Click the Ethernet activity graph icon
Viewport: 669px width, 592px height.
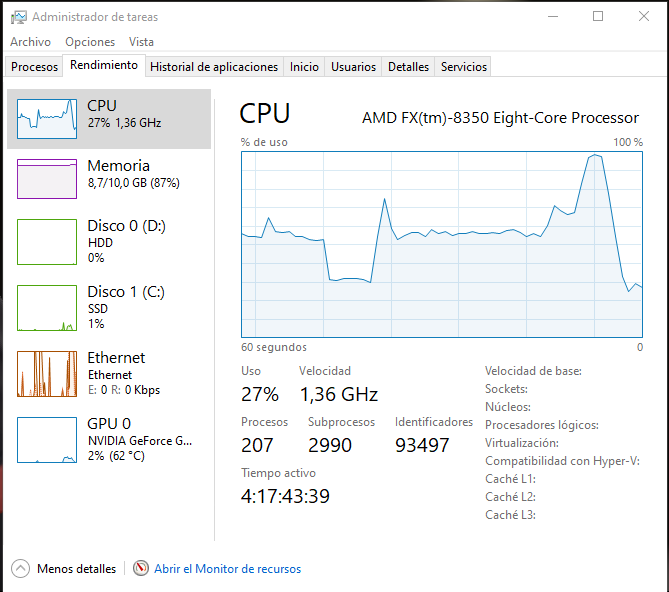(x=47, y=374)
